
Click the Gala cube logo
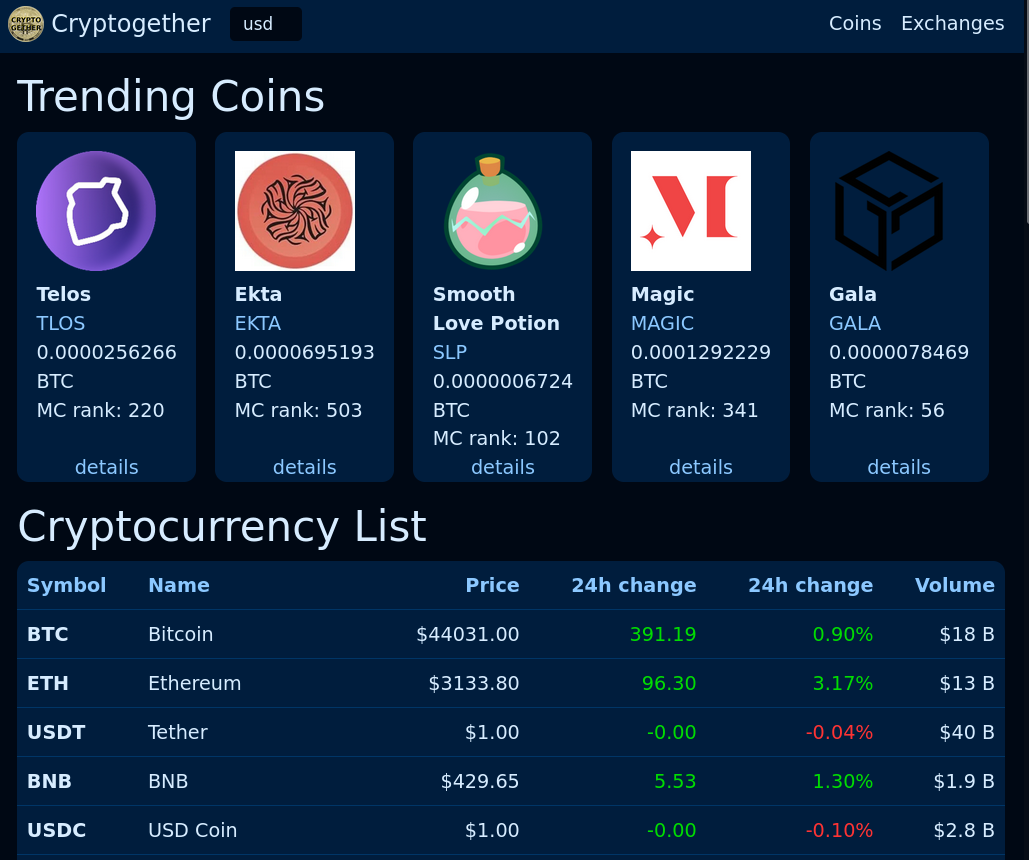click(x=889, y=211)
